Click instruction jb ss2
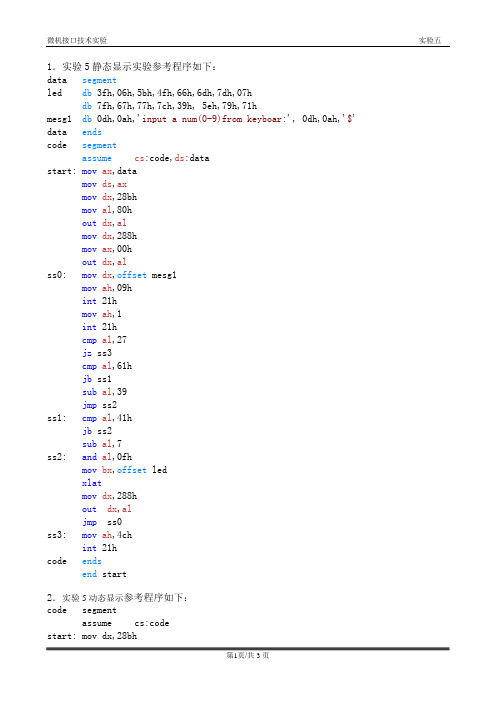 (x=97, y=431)
